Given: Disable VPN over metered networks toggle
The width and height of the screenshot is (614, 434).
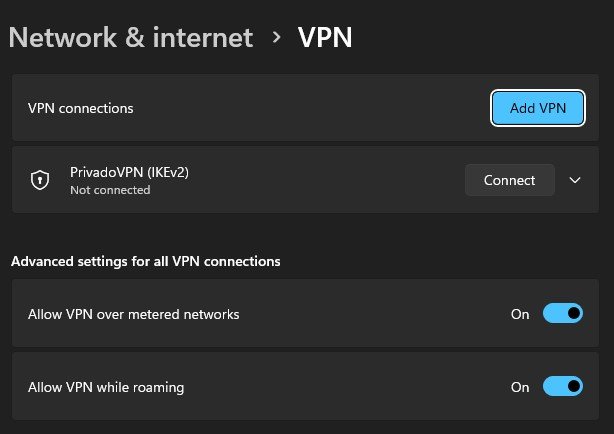Looking at the screenshot, I should point(562,314).
